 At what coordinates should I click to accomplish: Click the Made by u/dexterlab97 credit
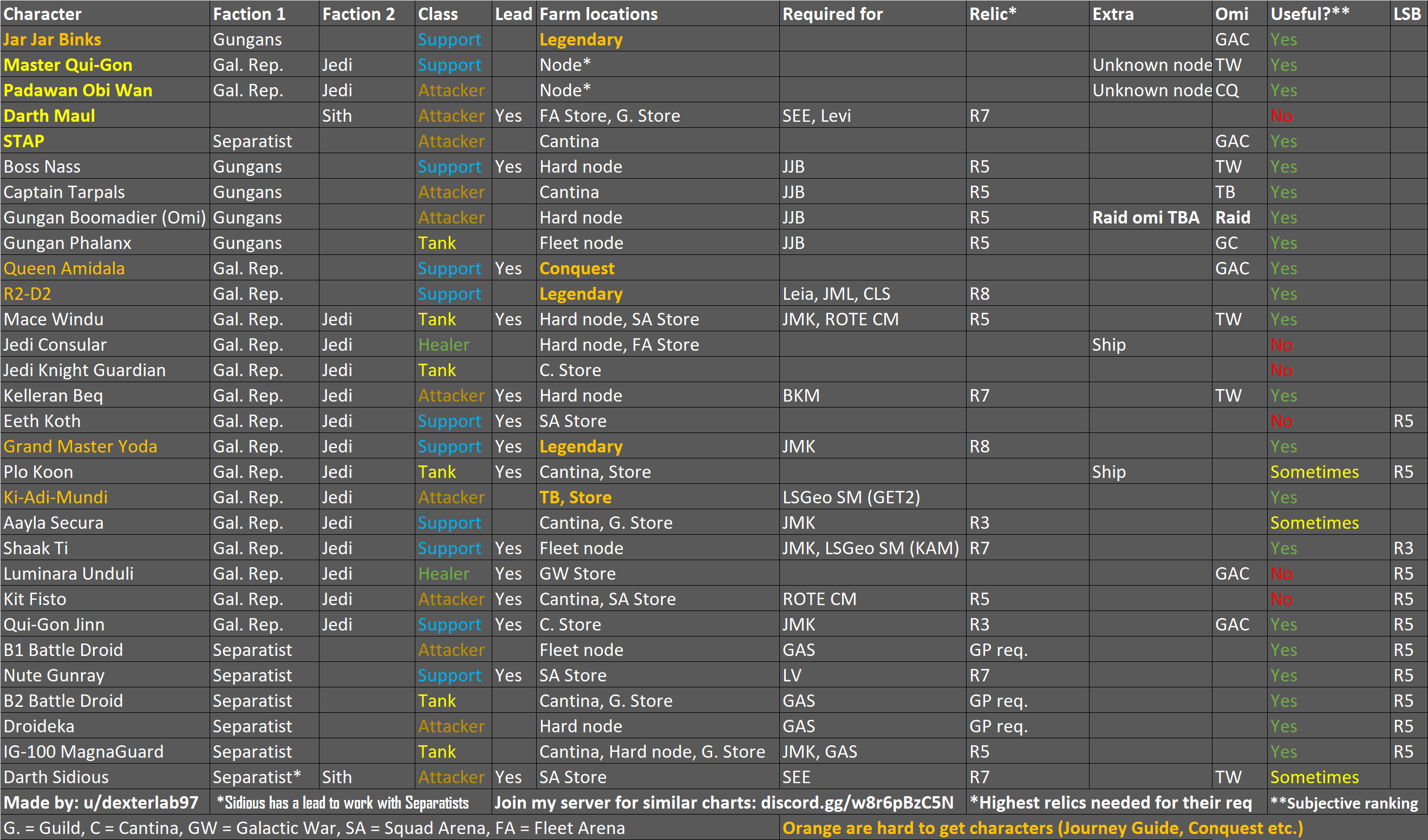pyautogui.click(x=101, y=802)
